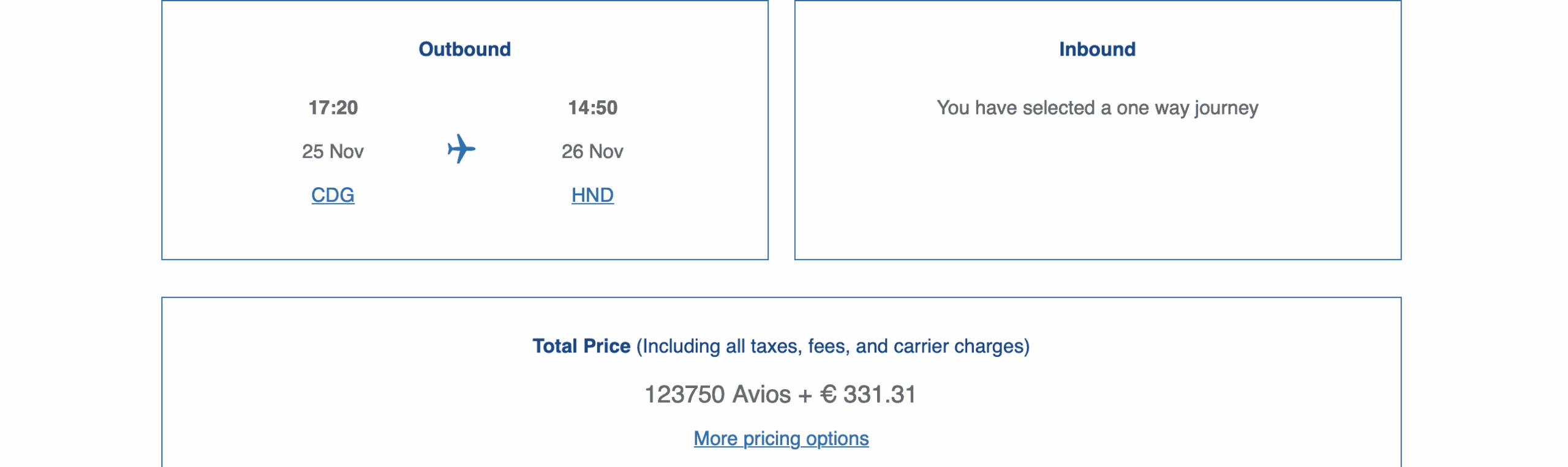
Task: Select the 14:50 arrival time
Action: [592, 108]
